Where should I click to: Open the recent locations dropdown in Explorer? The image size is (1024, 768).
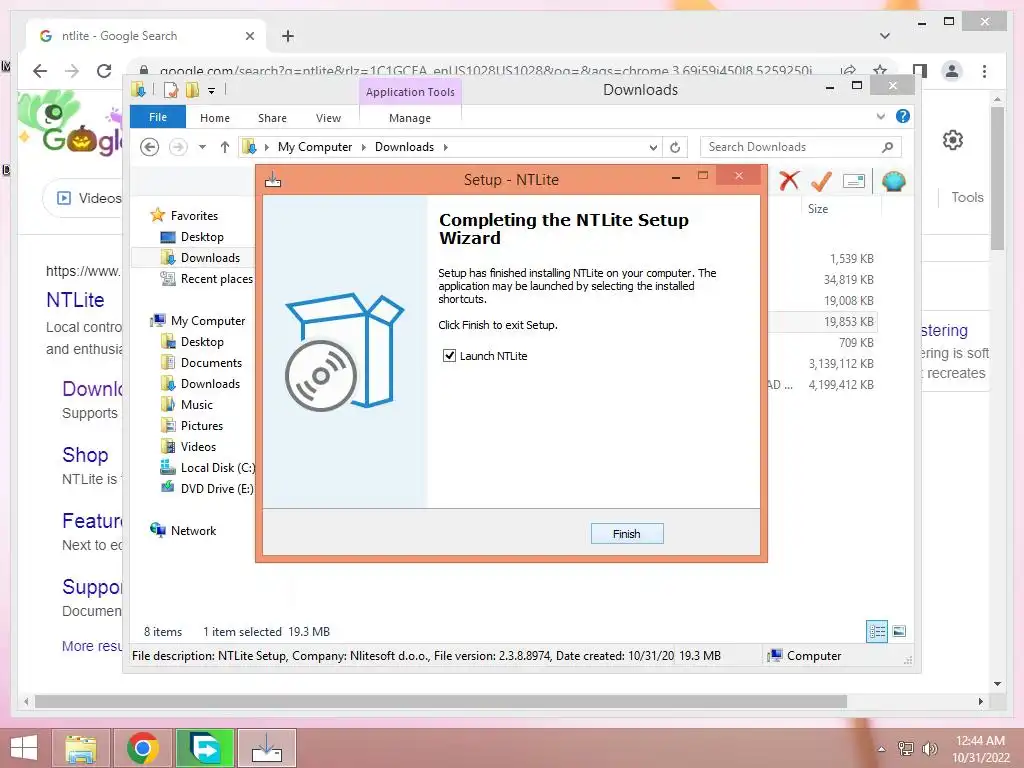pyautogui.click(x=202, y=148)
